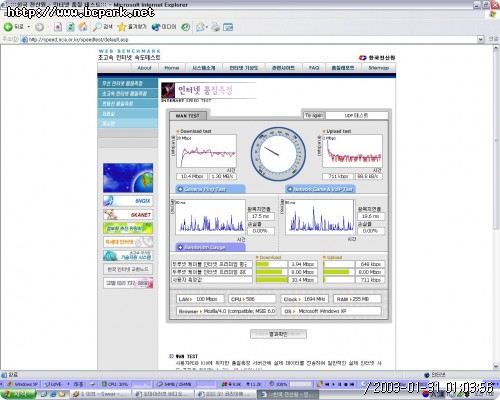
Task: Expand the Bandwidth Gauge section
Action: pyautogui.click(x=210, y=247)
